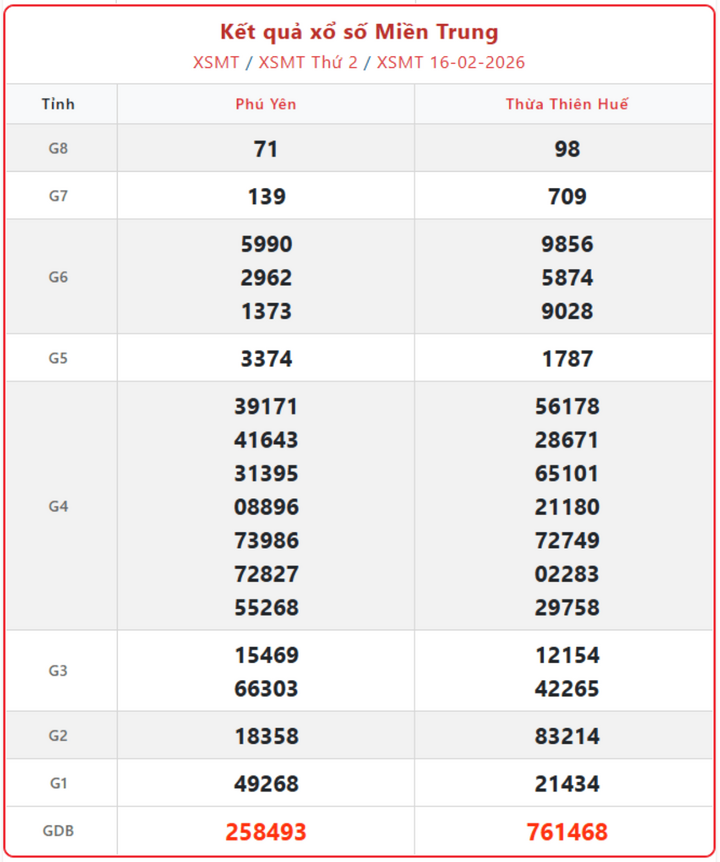720x862 pixels.
Task: Open the XSMT 16-02-2026 link
Action: [x=451, y=62]
